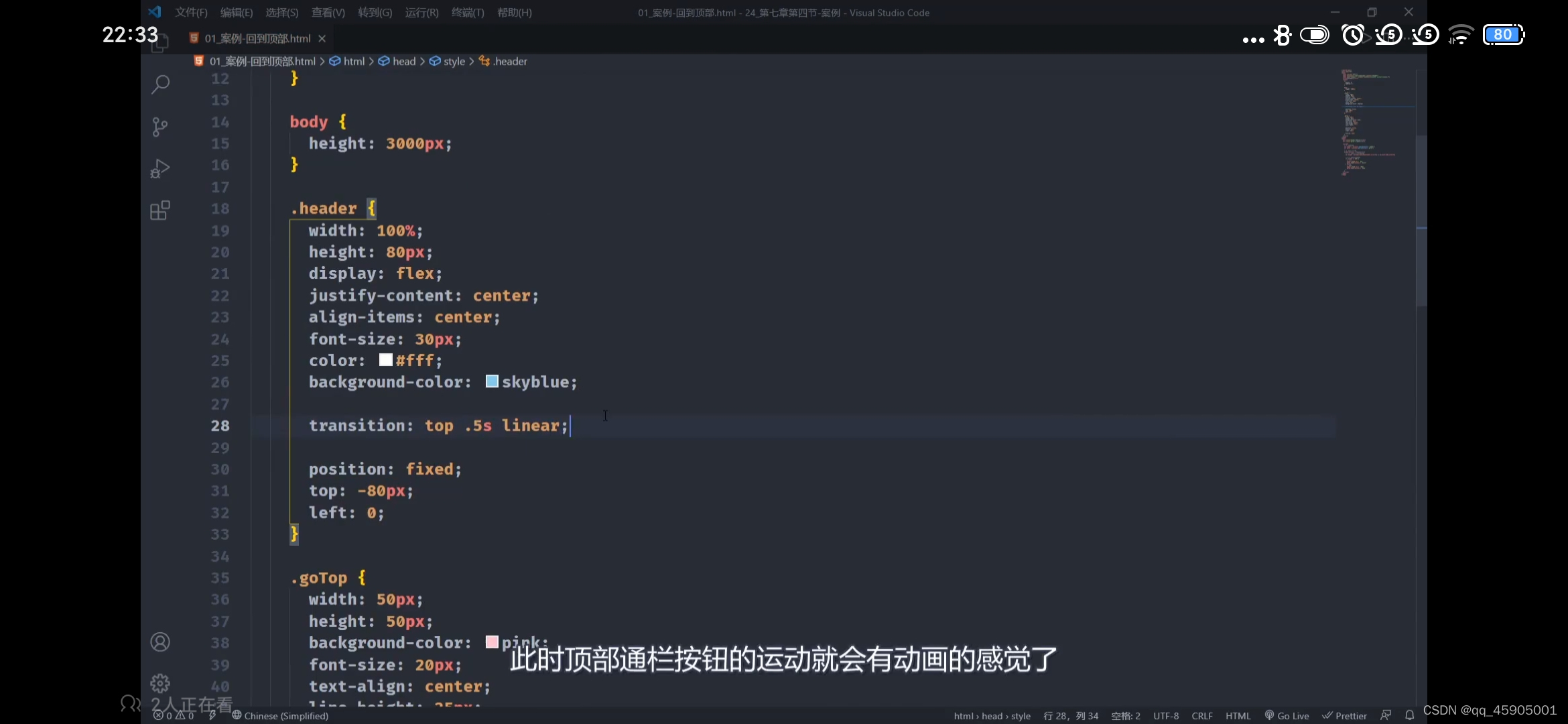Click the white #fff color swatch
This screenshot has width=1568, height=724.
pos(385,360)
